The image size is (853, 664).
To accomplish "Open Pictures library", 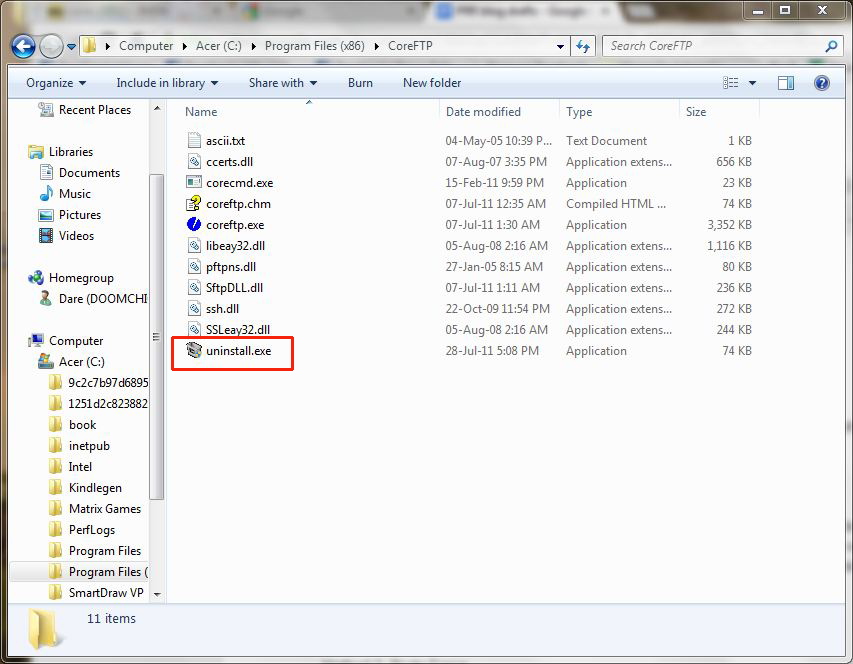I will [80, 215].
